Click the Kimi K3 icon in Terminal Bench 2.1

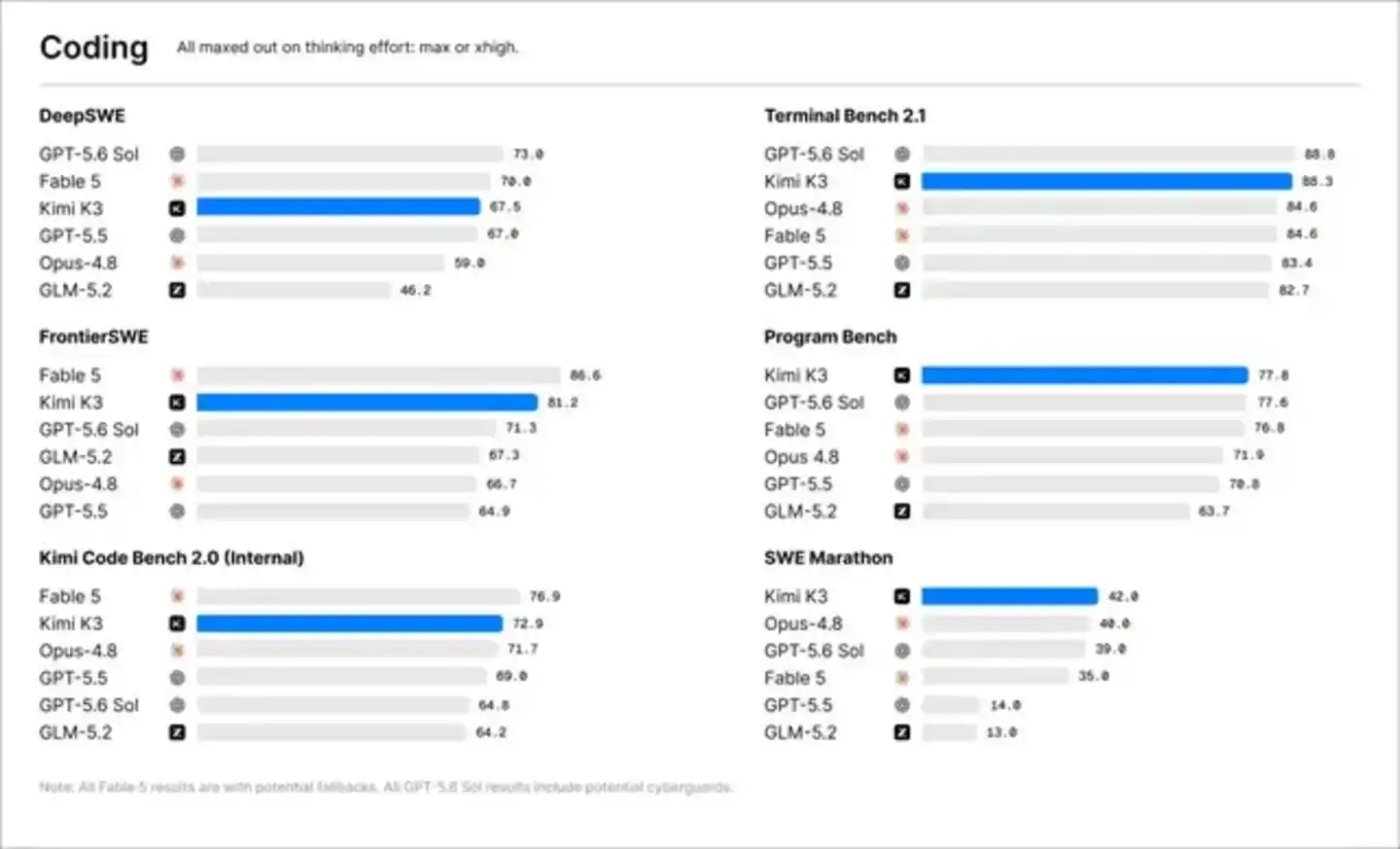pos(902,181)
